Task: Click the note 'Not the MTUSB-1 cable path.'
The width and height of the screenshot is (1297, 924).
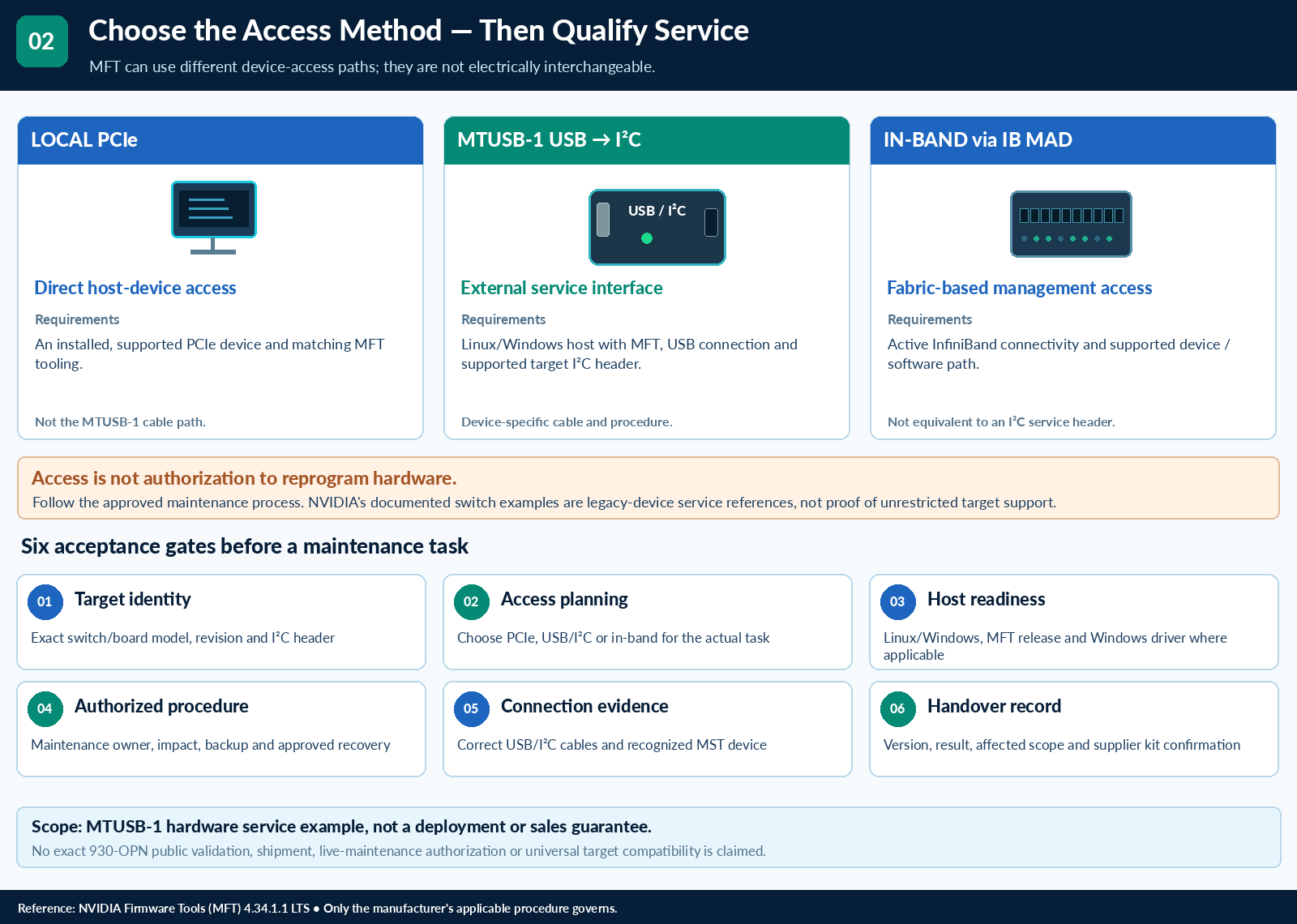Action: 120,421
